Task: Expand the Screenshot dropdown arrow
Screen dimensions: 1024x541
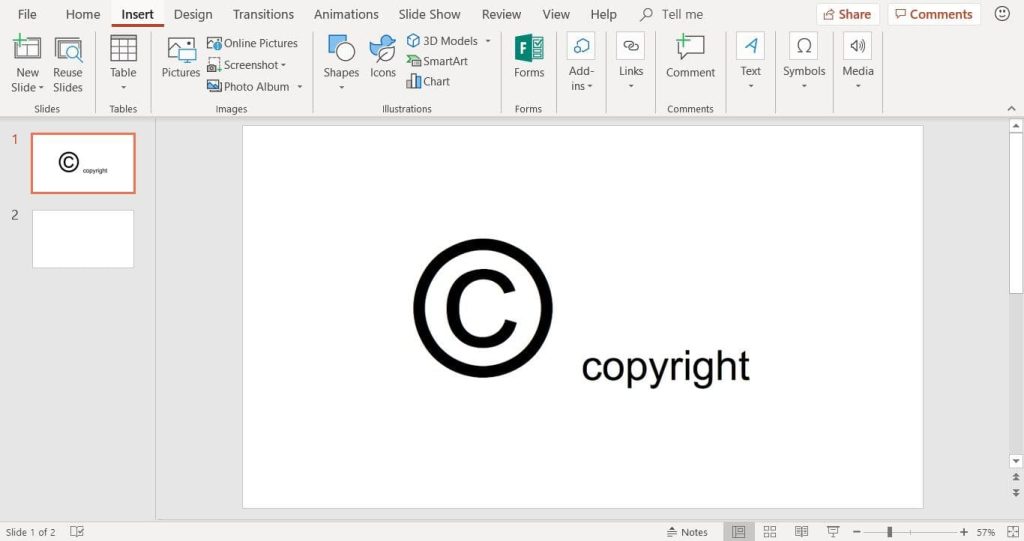Action: coord(283,65)
